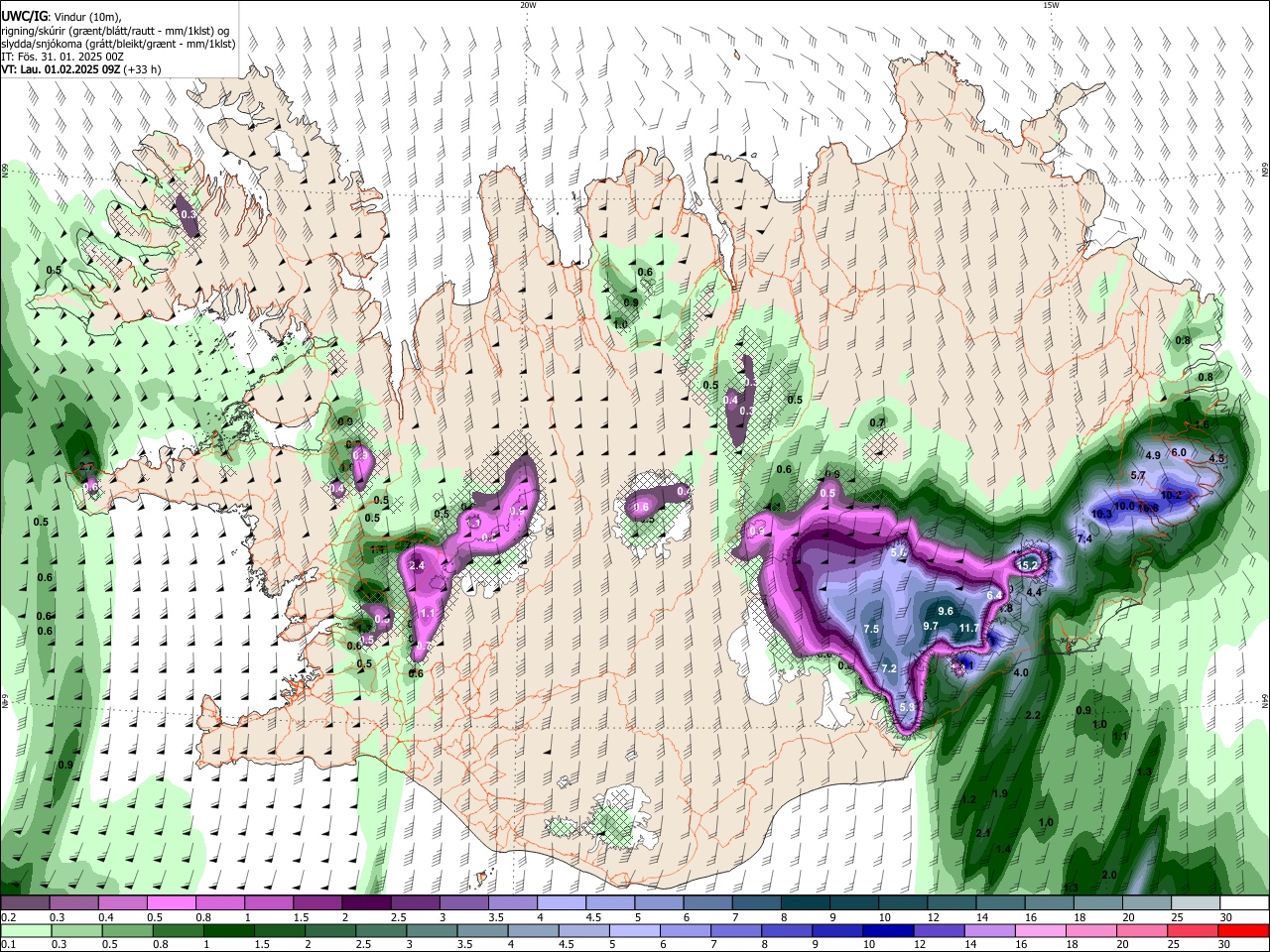Click the 4.4 precipitation value
Screen dimensions: 1270x952
[1034, 592]
